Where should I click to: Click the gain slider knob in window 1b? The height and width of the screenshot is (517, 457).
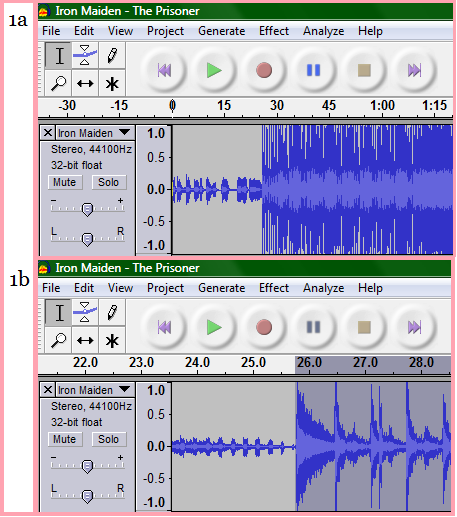point(87,467)
